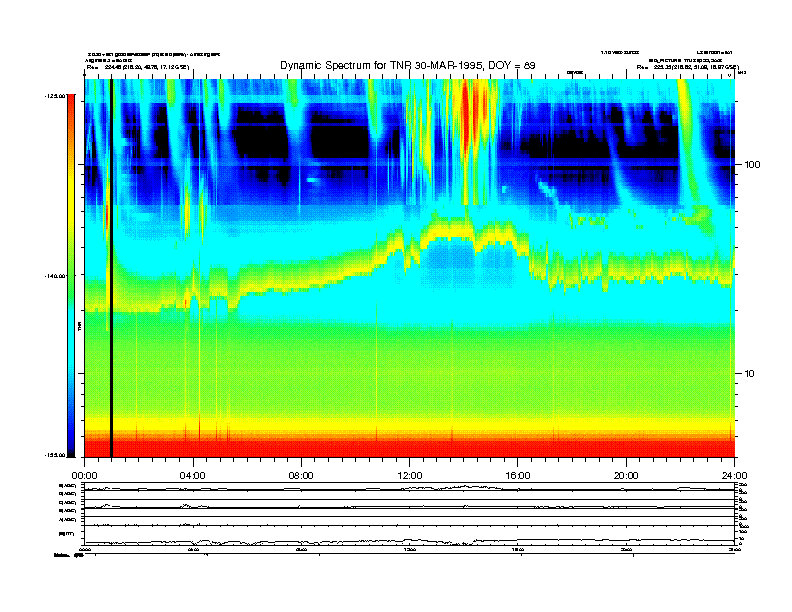
Task: Click the -155.00 color scale label
Action: point(55,455)
